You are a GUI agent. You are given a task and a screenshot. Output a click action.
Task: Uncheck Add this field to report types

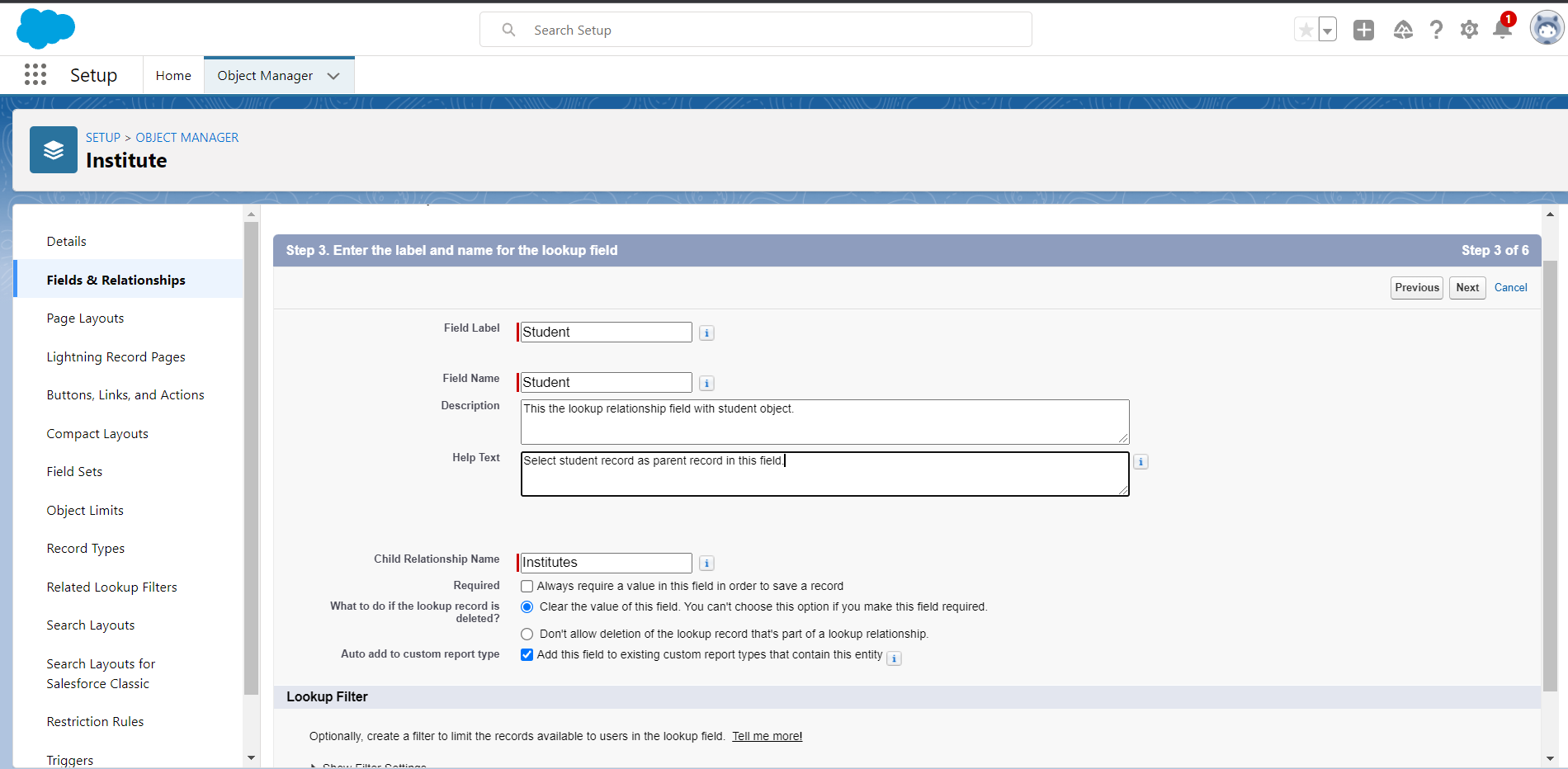pyautogui.click(x=527, y=655)
